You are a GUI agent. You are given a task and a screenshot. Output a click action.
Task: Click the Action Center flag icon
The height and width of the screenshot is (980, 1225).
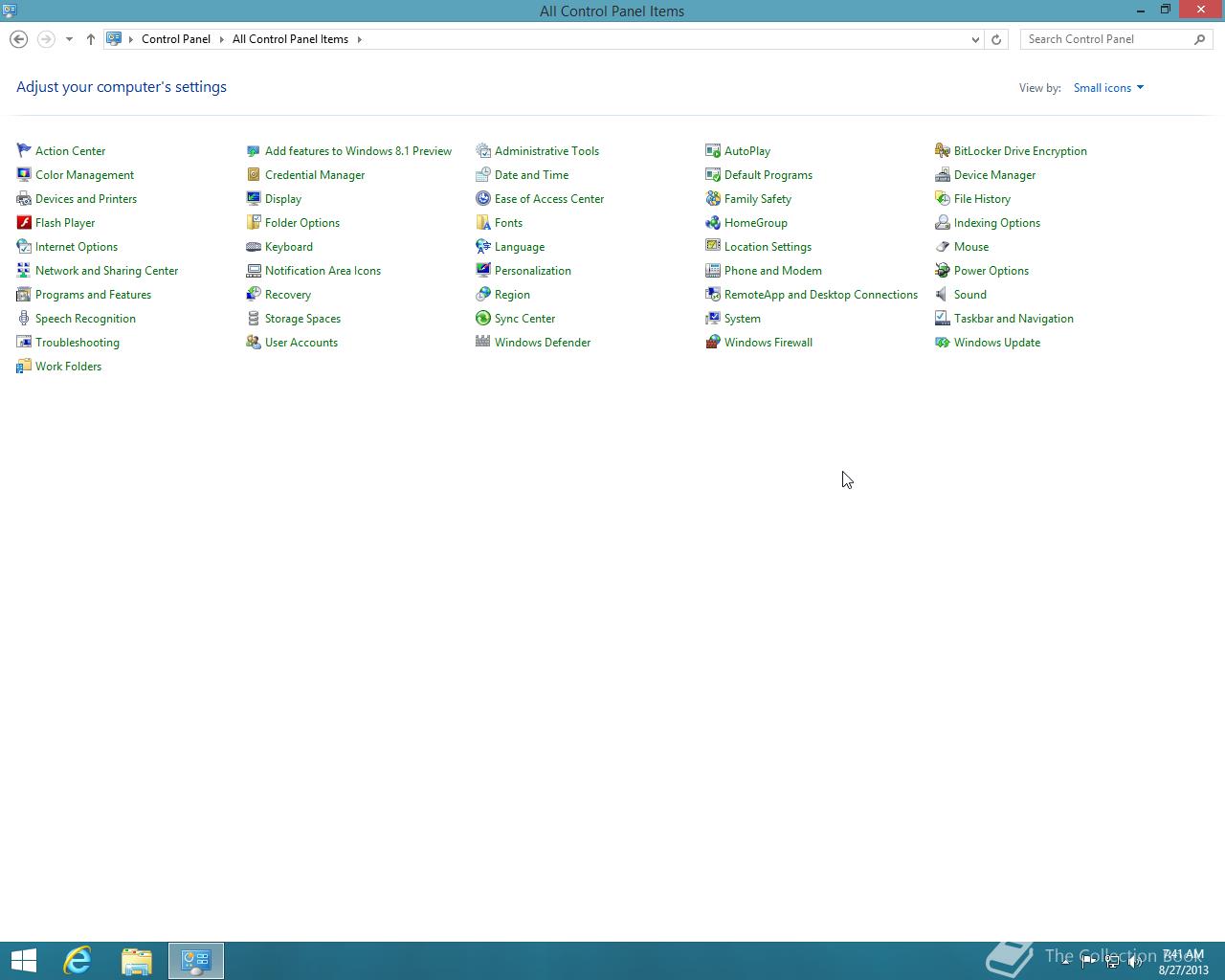point(24,151)
